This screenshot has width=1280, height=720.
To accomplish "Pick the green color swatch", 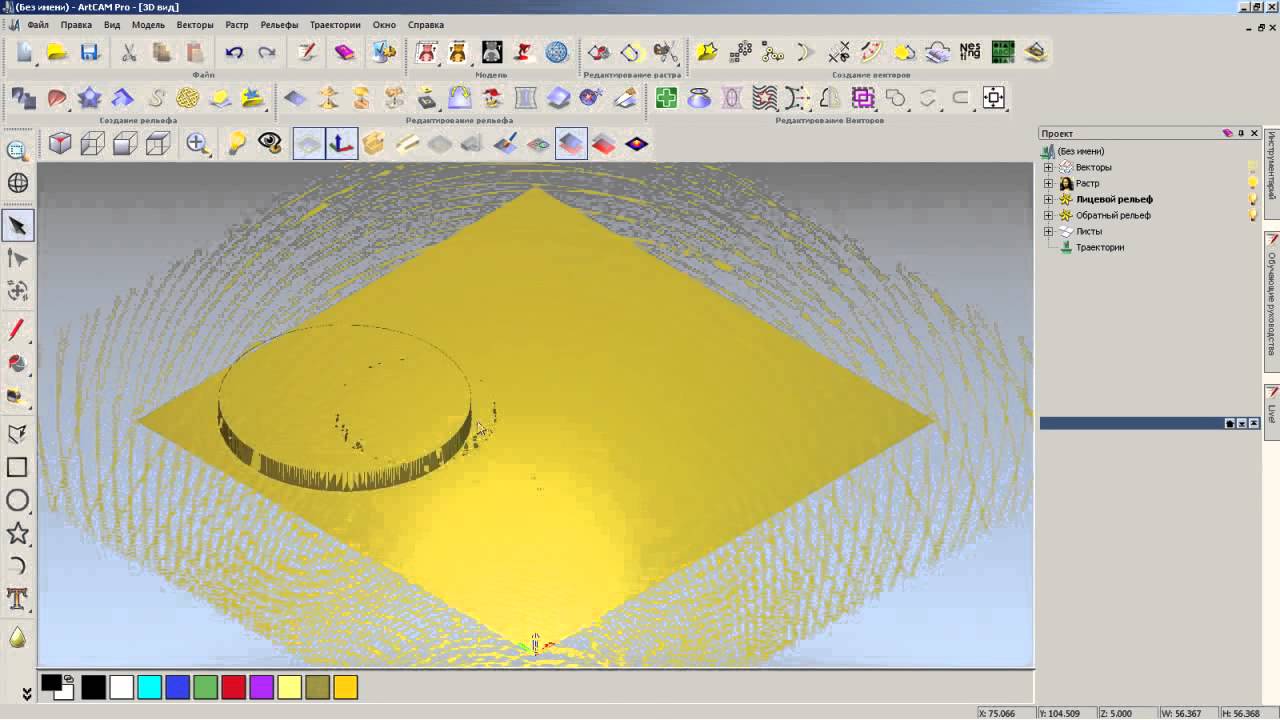I will click(x=205, y=687).
